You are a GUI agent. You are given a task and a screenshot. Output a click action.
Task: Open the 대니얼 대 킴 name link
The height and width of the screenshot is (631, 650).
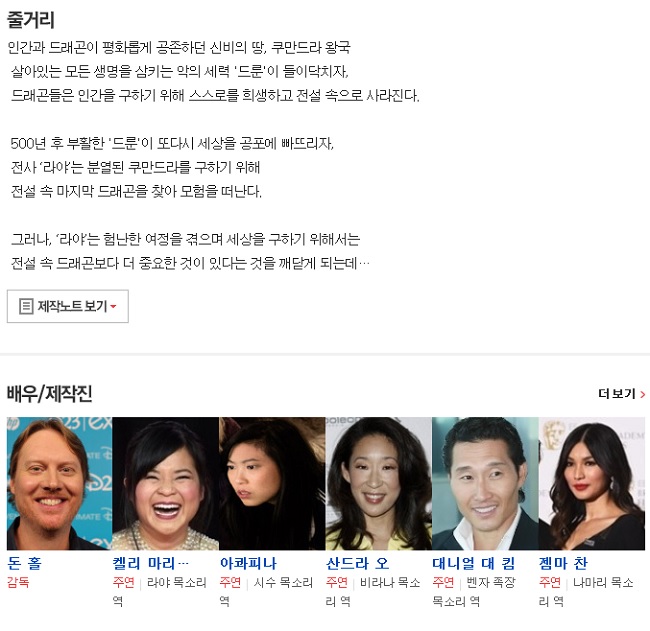(474, 563)
